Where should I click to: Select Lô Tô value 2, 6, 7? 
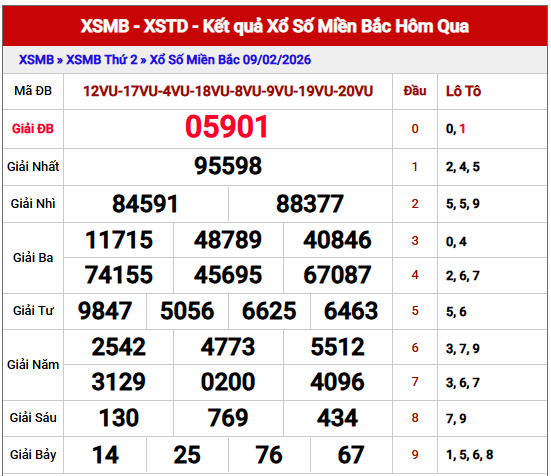(x=463, y=276)
